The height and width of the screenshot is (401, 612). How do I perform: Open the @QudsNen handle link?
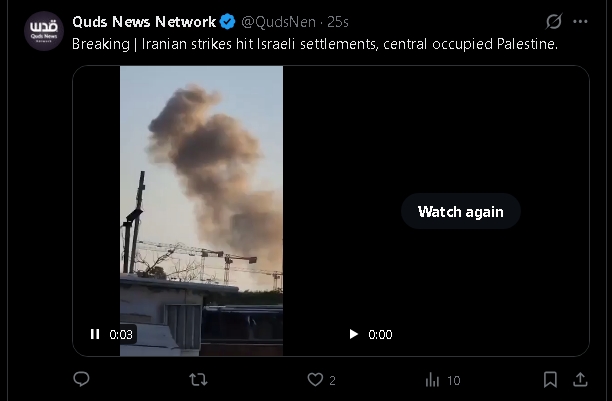278,22
